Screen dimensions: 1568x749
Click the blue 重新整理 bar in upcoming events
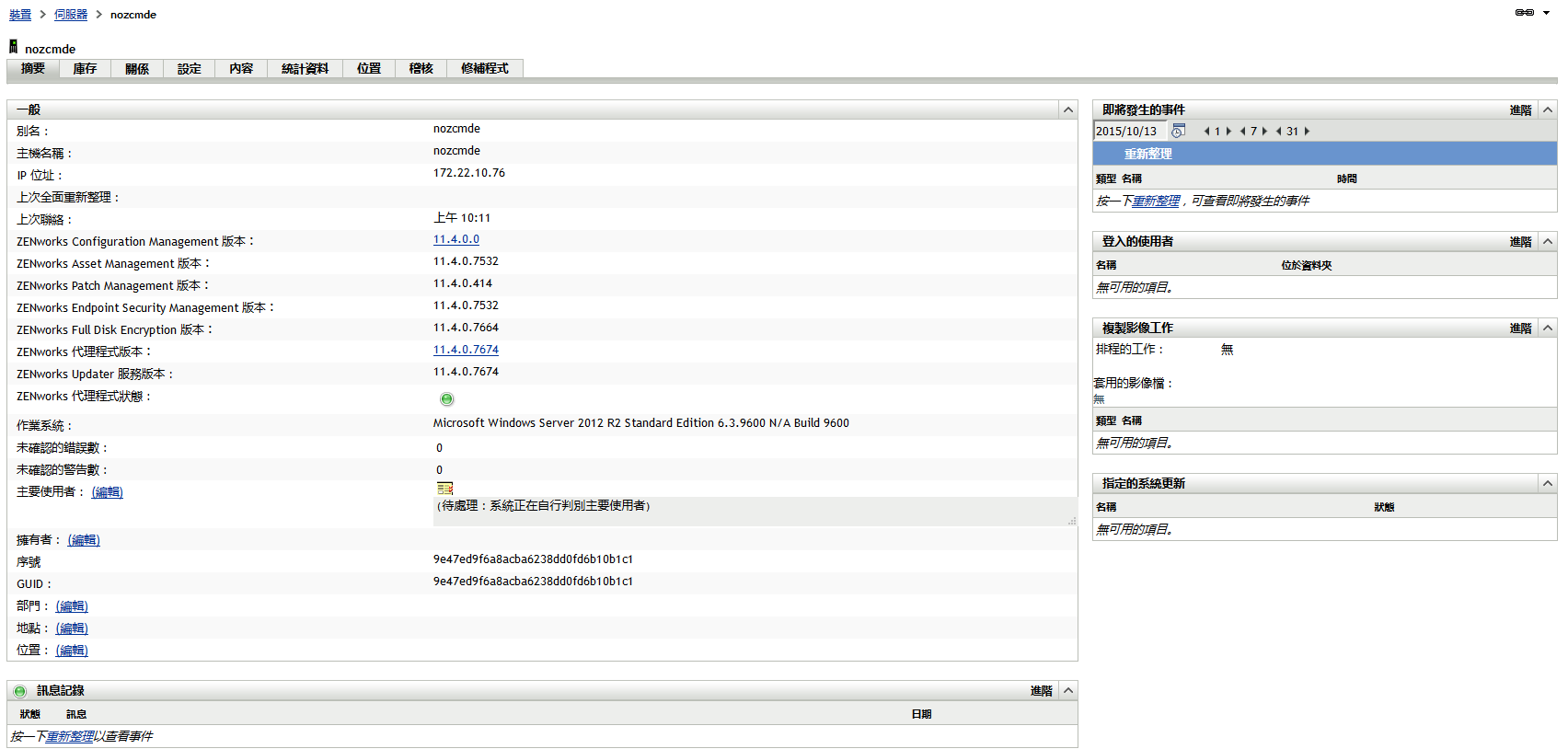tap(1325, 155)
